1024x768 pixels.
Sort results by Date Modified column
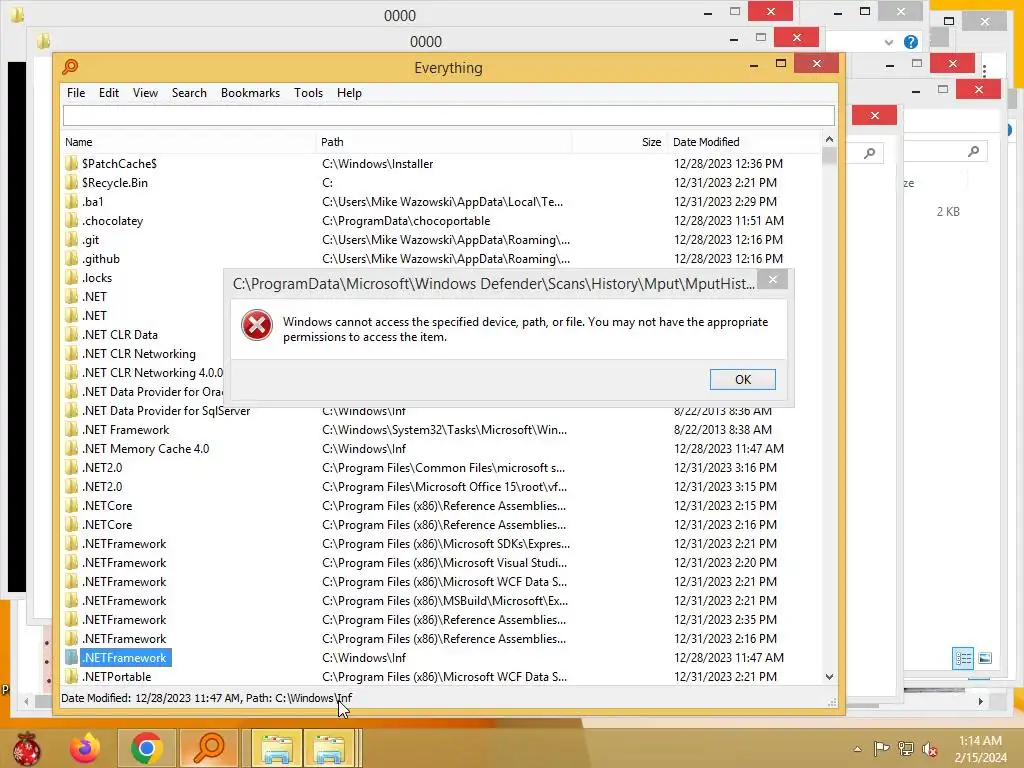click(744, 142)
